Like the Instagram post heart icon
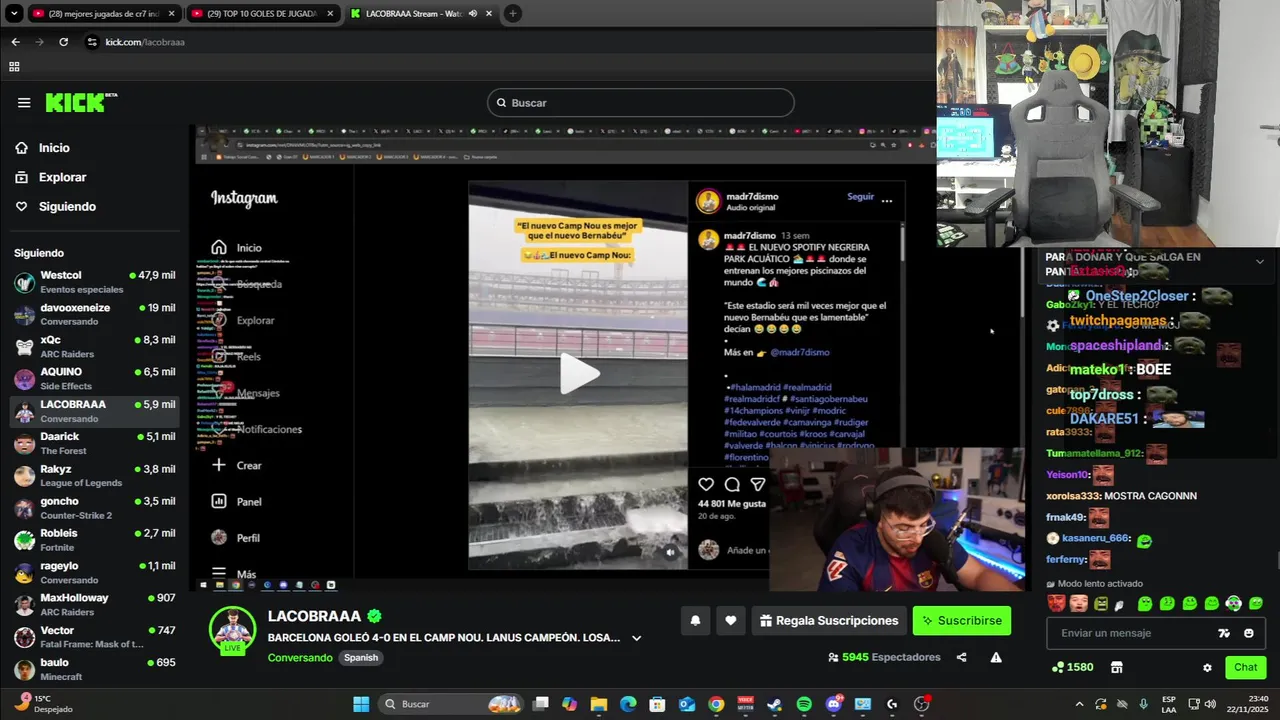 [x=706, y=485]
